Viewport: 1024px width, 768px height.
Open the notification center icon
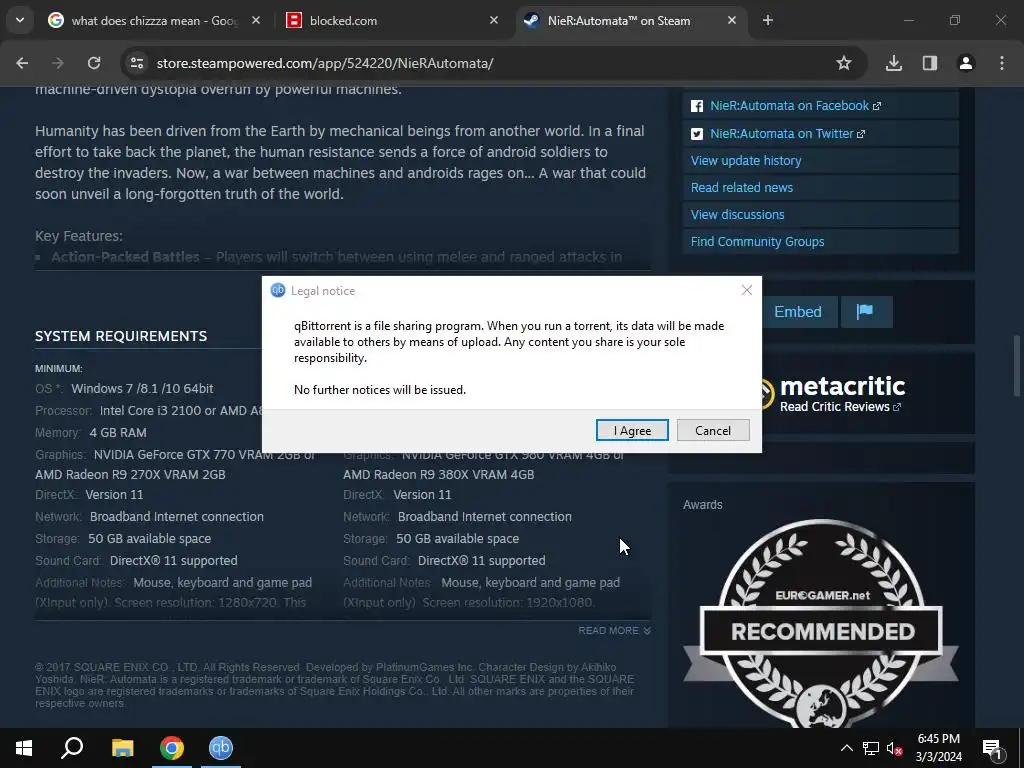point(992,748)
